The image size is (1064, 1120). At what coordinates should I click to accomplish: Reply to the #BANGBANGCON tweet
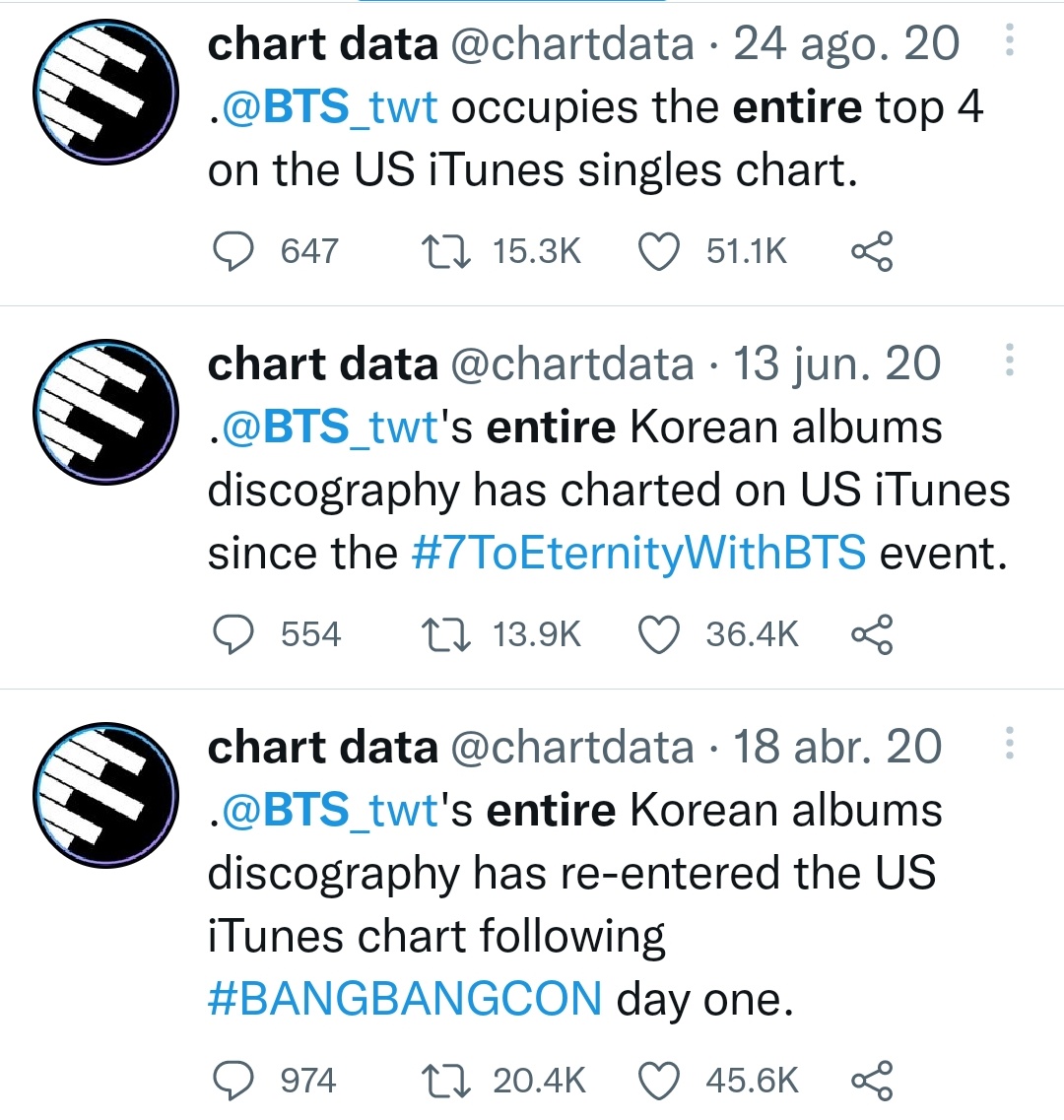[x=233, y=1080]
